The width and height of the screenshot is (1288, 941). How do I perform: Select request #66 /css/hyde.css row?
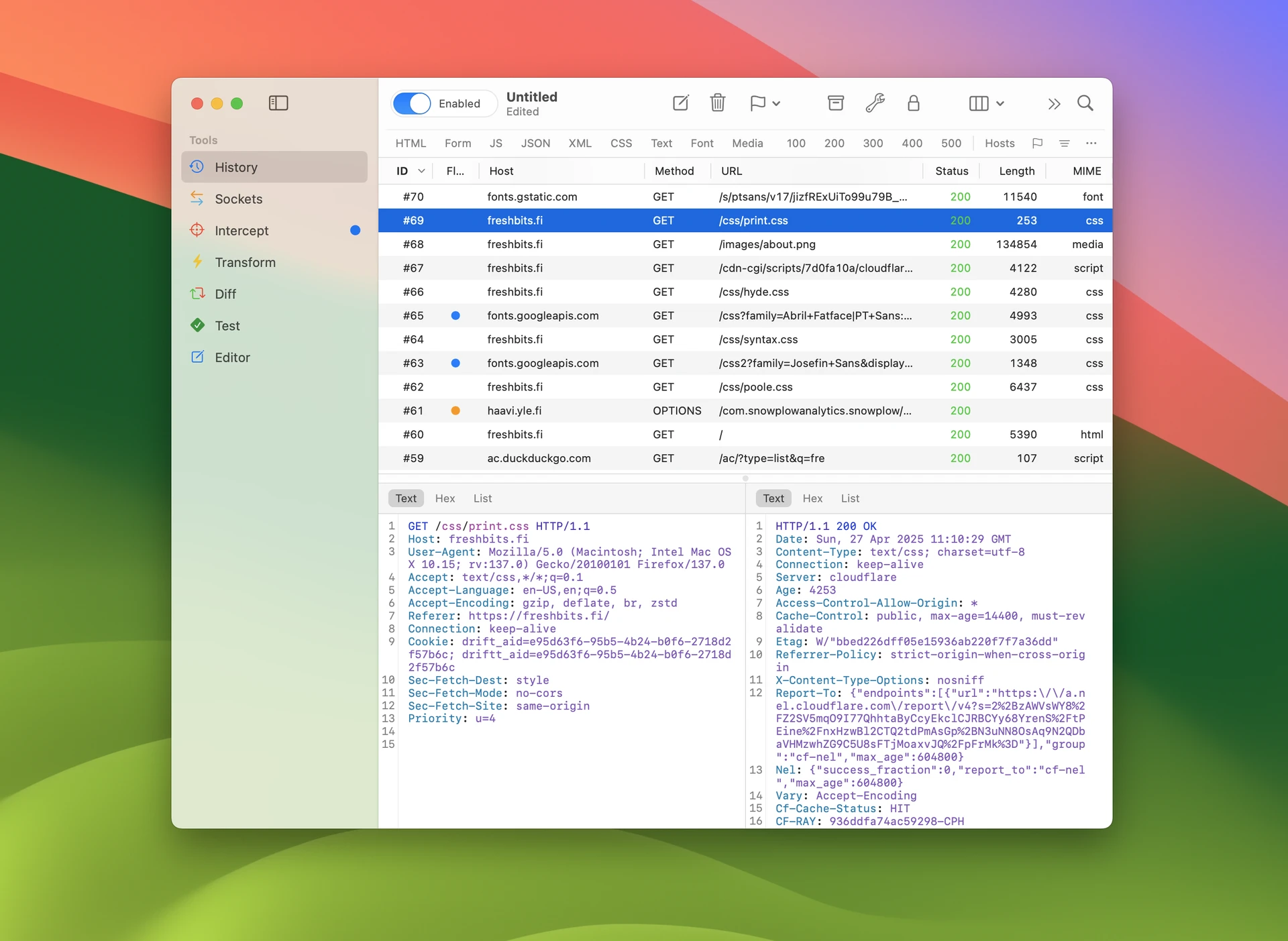(745, 292)
